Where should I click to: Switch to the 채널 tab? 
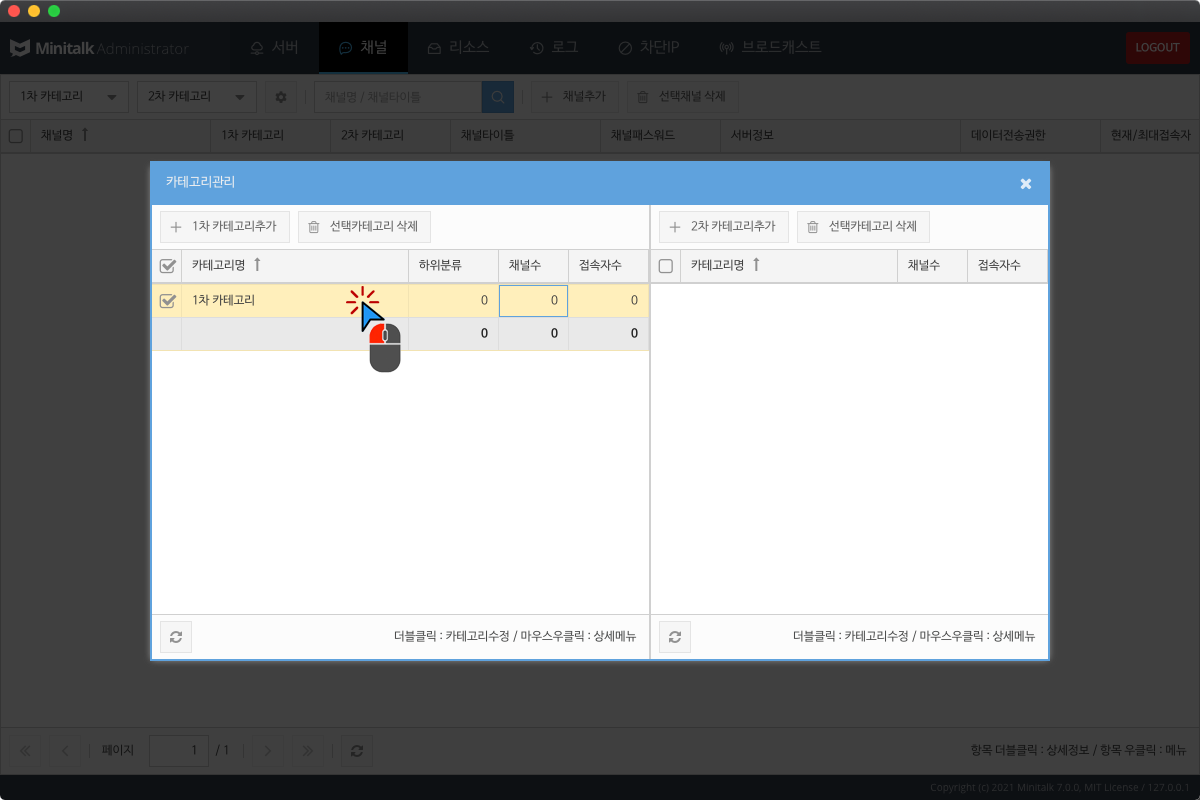(x=363, y=47)
